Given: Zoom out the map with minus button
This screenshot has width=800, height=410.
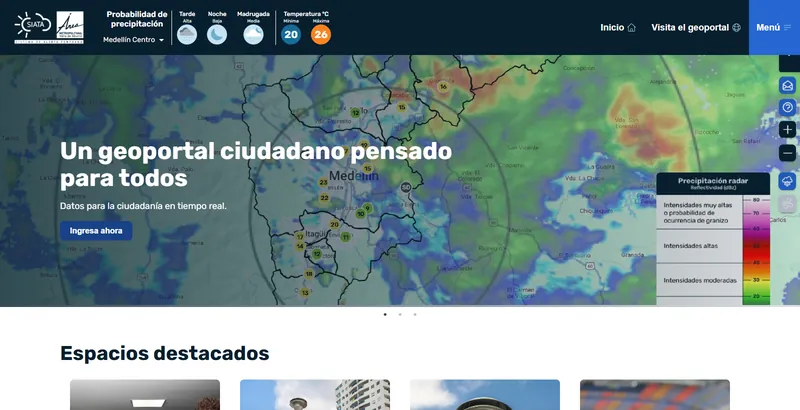Looking at the screenshot, I should click(788, 153).
